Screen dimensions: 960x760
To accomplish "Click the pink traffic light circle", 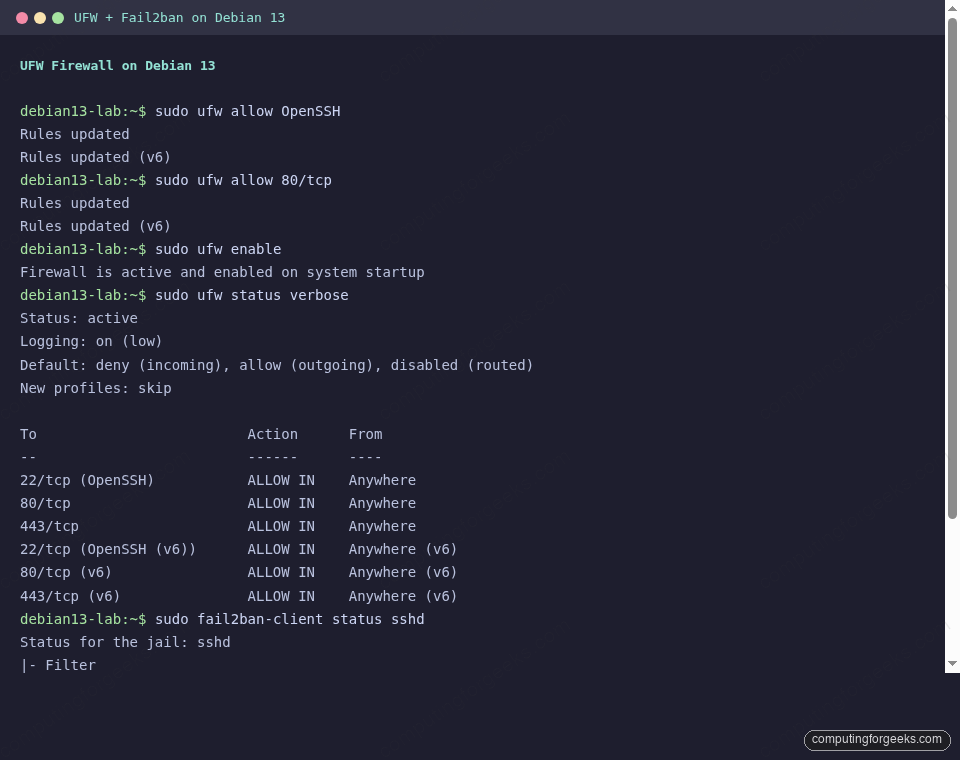I will pos(21,17).
